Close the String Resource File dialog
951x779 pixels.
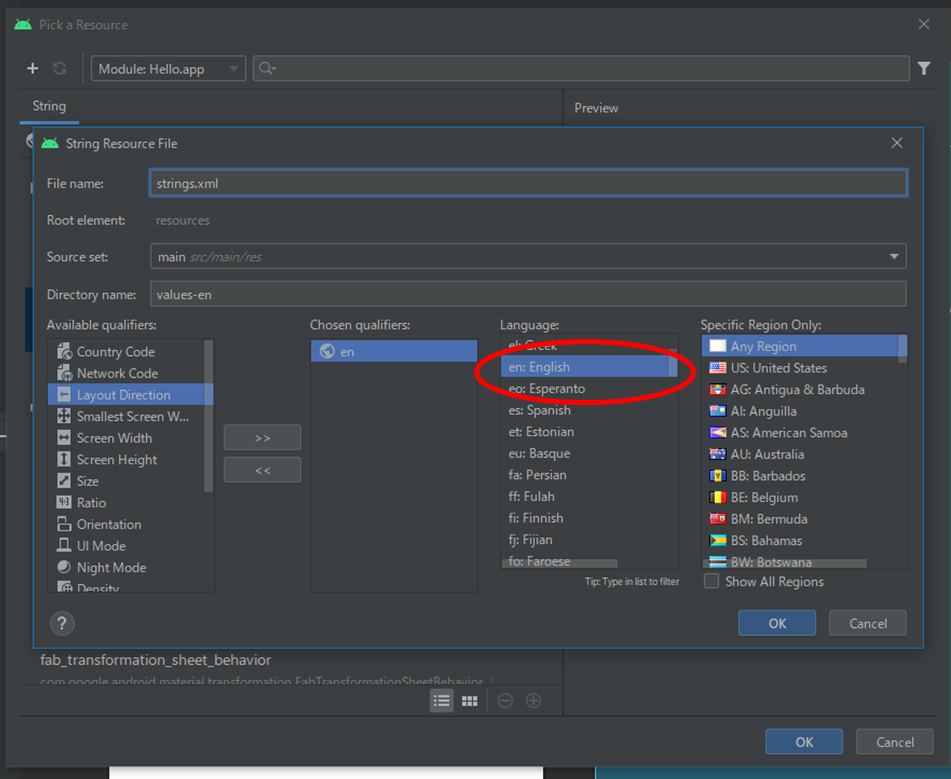point(897,143)
